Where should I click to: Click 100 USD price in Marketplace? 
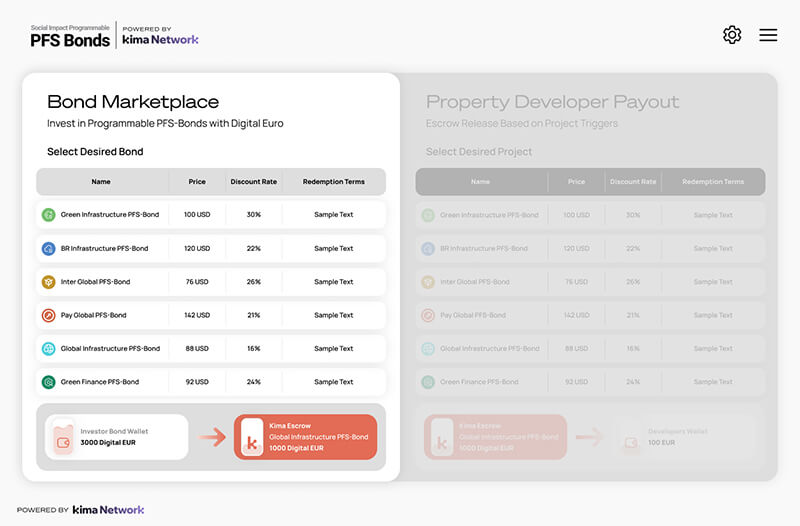tap(197, 215)
